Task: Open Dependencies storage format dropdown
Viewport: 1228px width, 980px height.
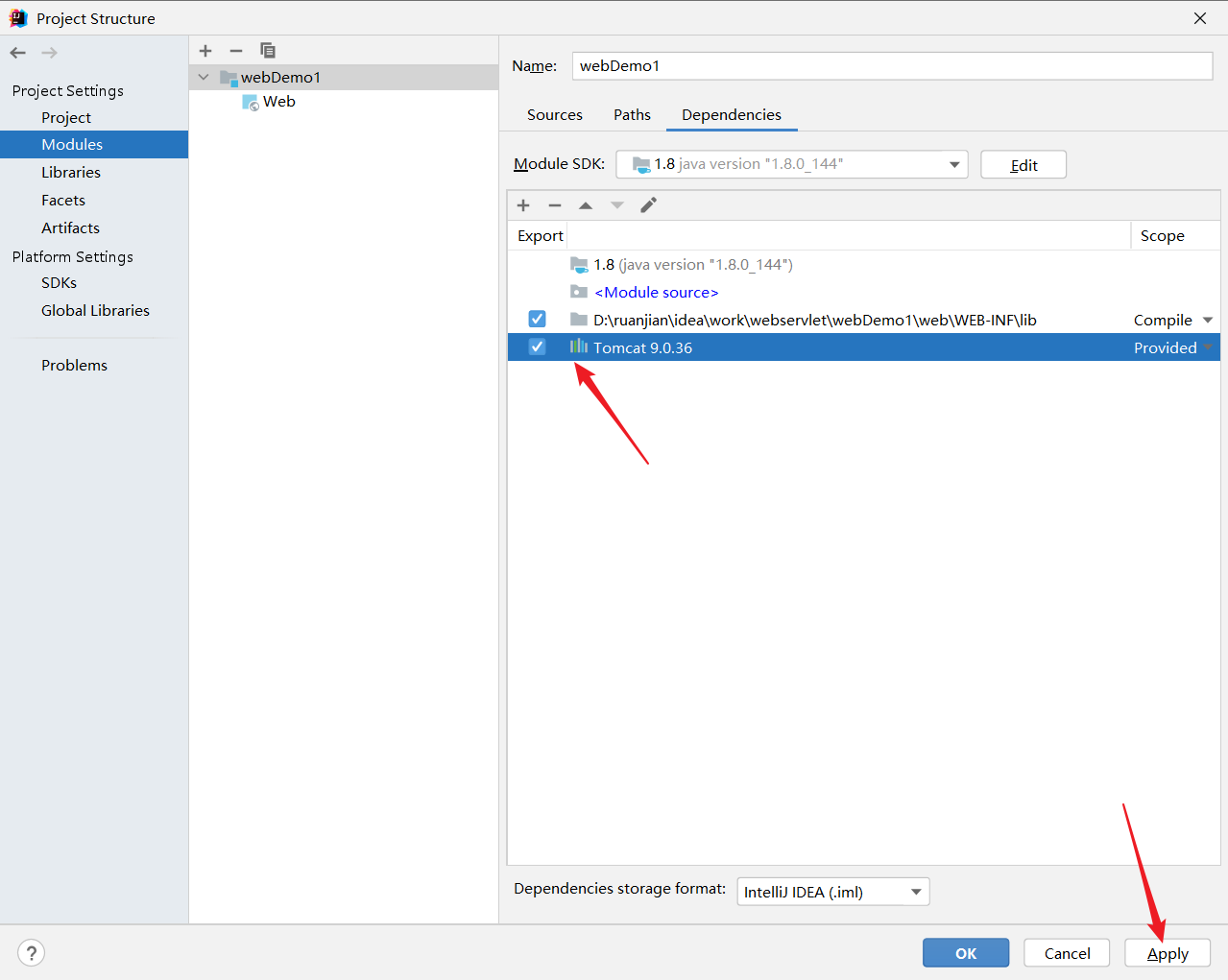Action: [833, 892]
